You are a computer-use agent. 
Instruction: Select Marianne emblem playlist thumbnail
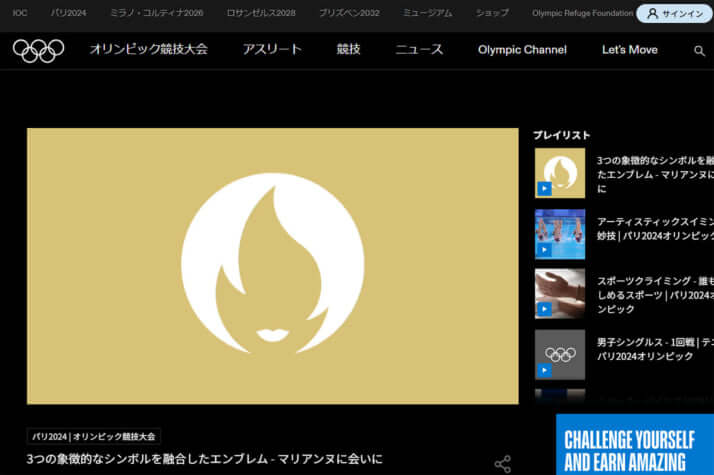click(560, 173)
